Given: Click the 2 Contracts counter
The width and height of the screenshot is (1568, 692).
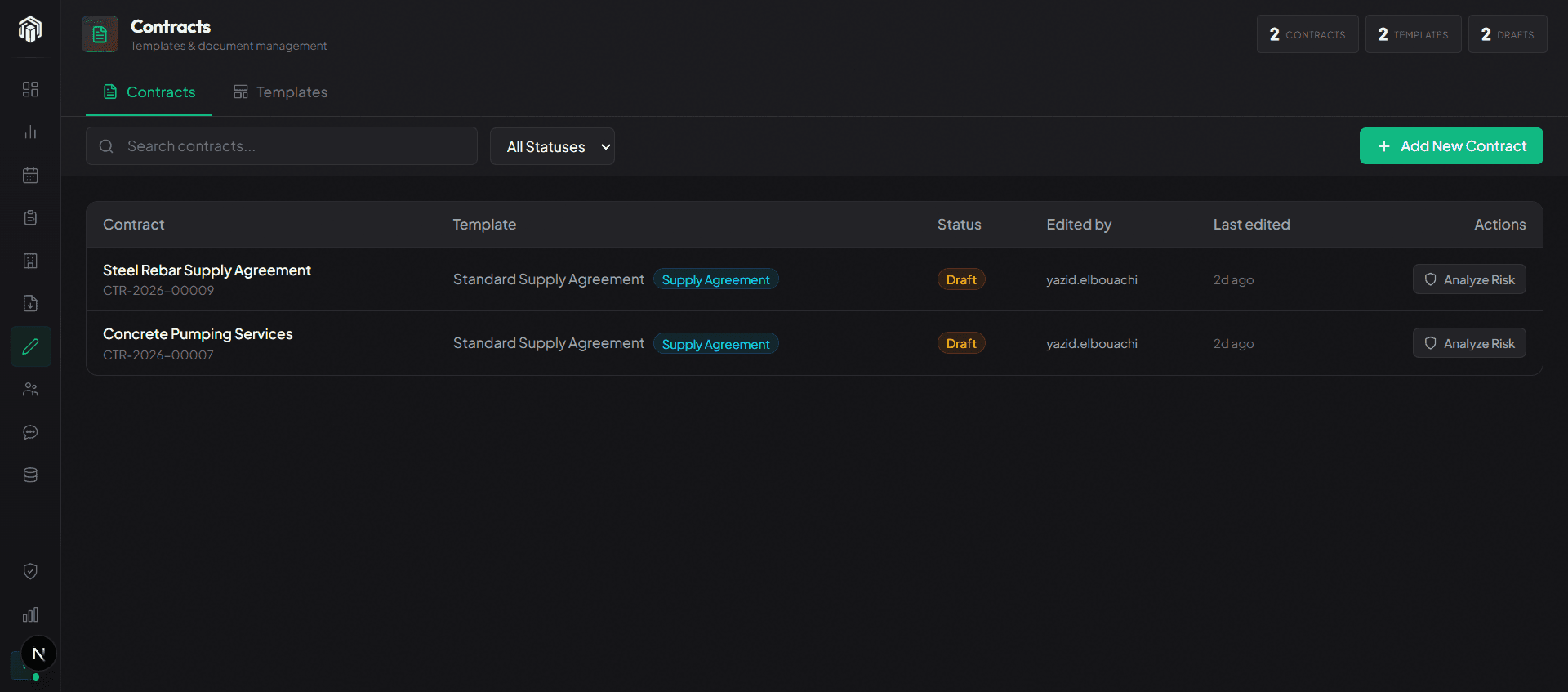Looking at the screenshot, I should 1307,34.
